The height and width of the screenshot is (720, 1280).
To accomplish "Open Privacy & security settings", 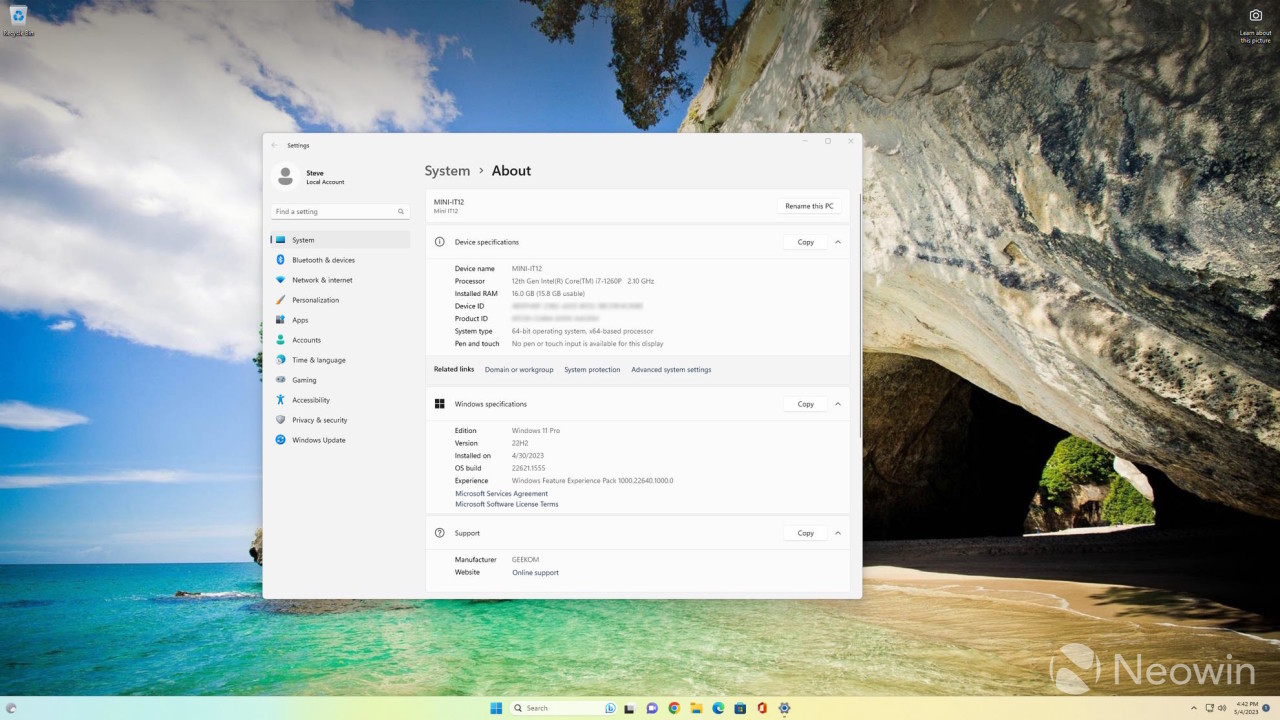I will (x=340, y=420).
